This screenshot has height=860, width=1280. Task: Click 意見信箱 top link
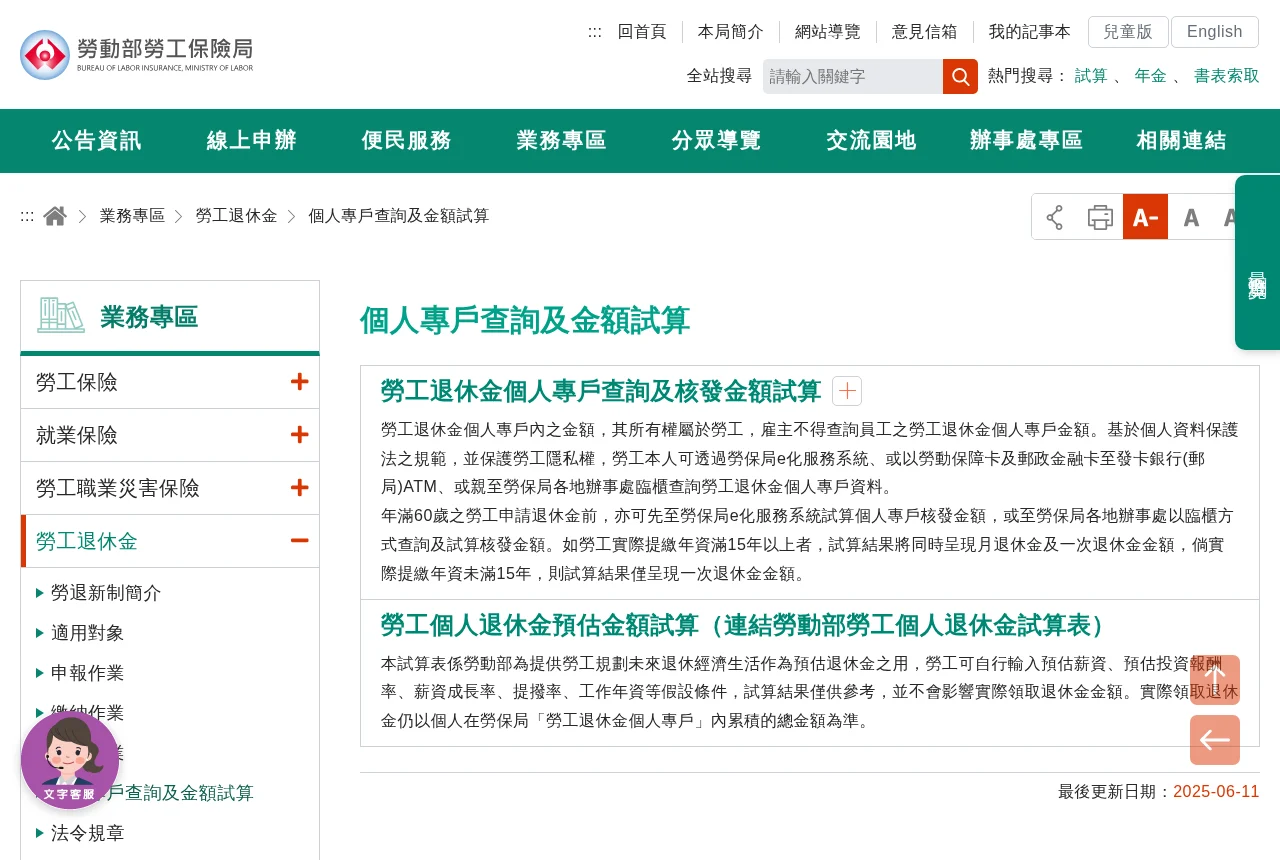pos(925,32)
